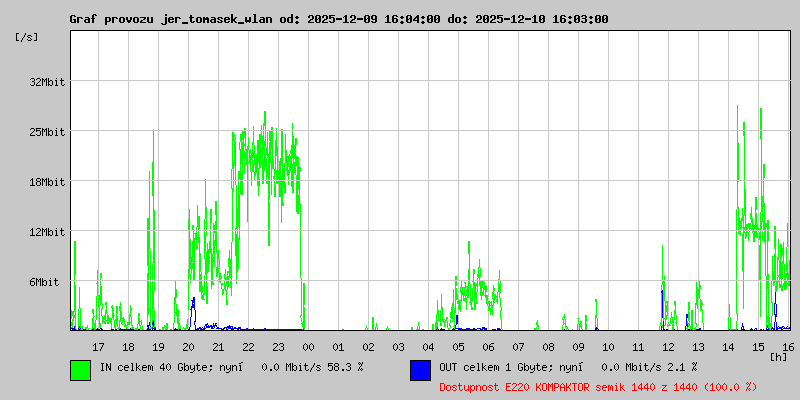Image resolution: width=800 pixels, height=400 pixels.
Task: Click the [/s] unit label
Action: (27, 37)
